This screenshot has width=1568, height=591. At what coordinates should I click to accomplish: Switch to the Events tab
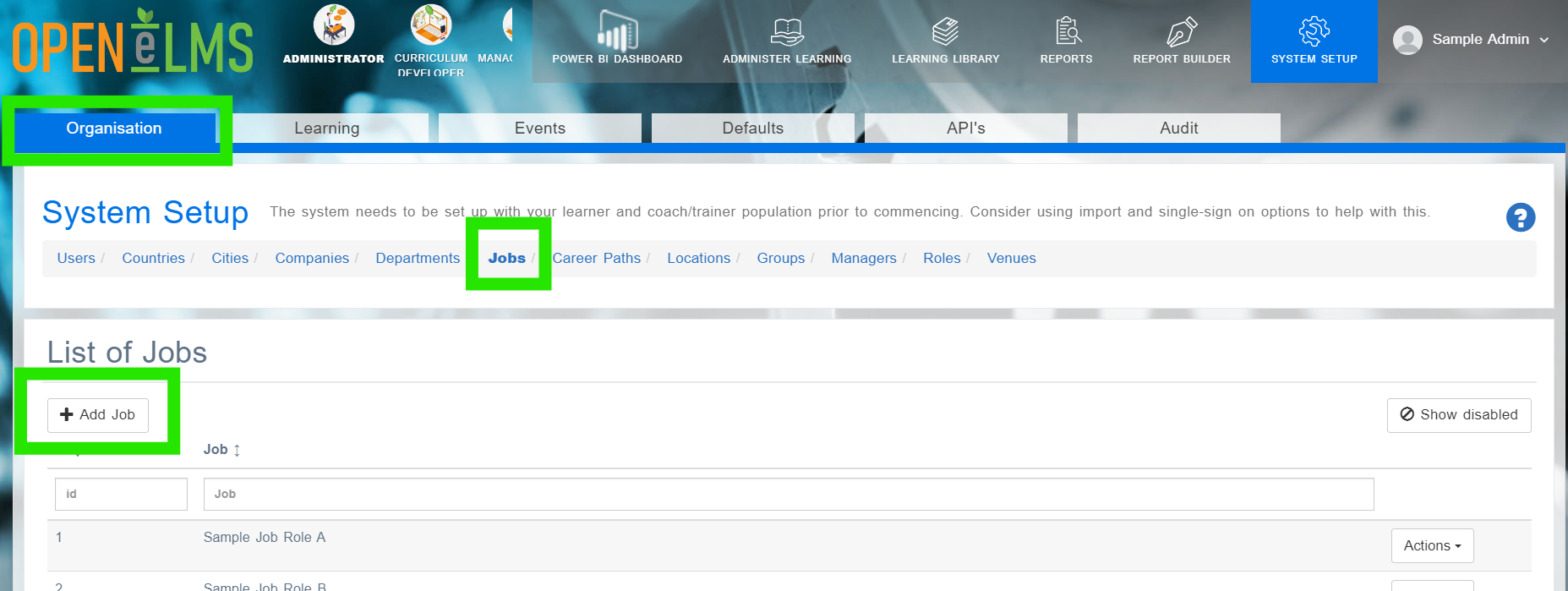coord(540,129)
